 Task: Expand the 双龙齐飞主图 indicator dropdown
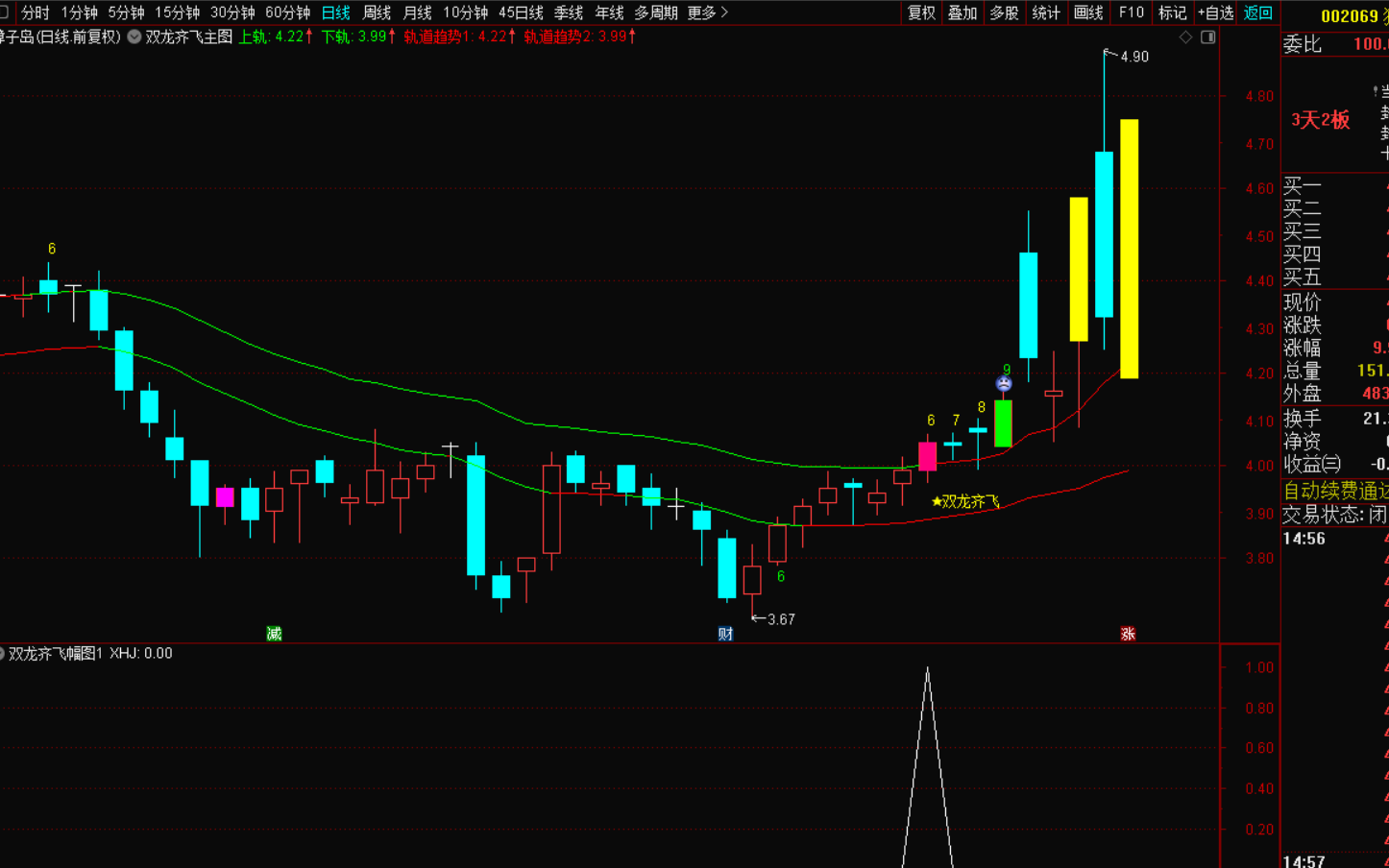pos(134,36)
